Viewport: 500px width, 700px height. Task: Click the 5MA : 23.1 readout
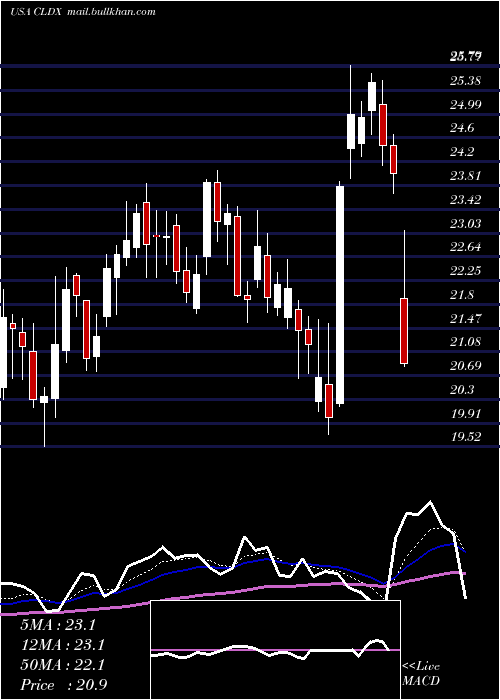[x=58, y=625]
